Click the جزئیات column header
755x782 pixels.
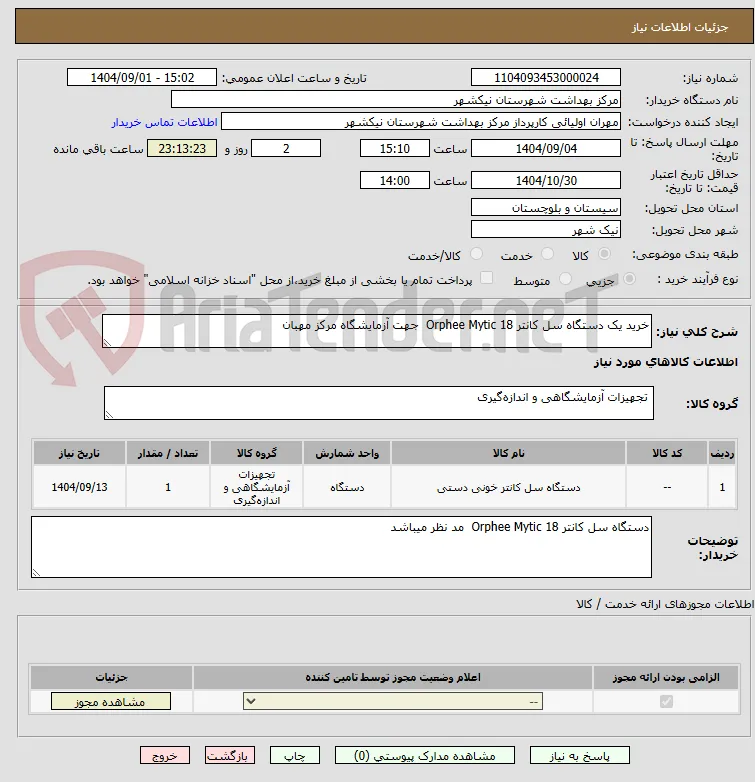pos(111,677)
